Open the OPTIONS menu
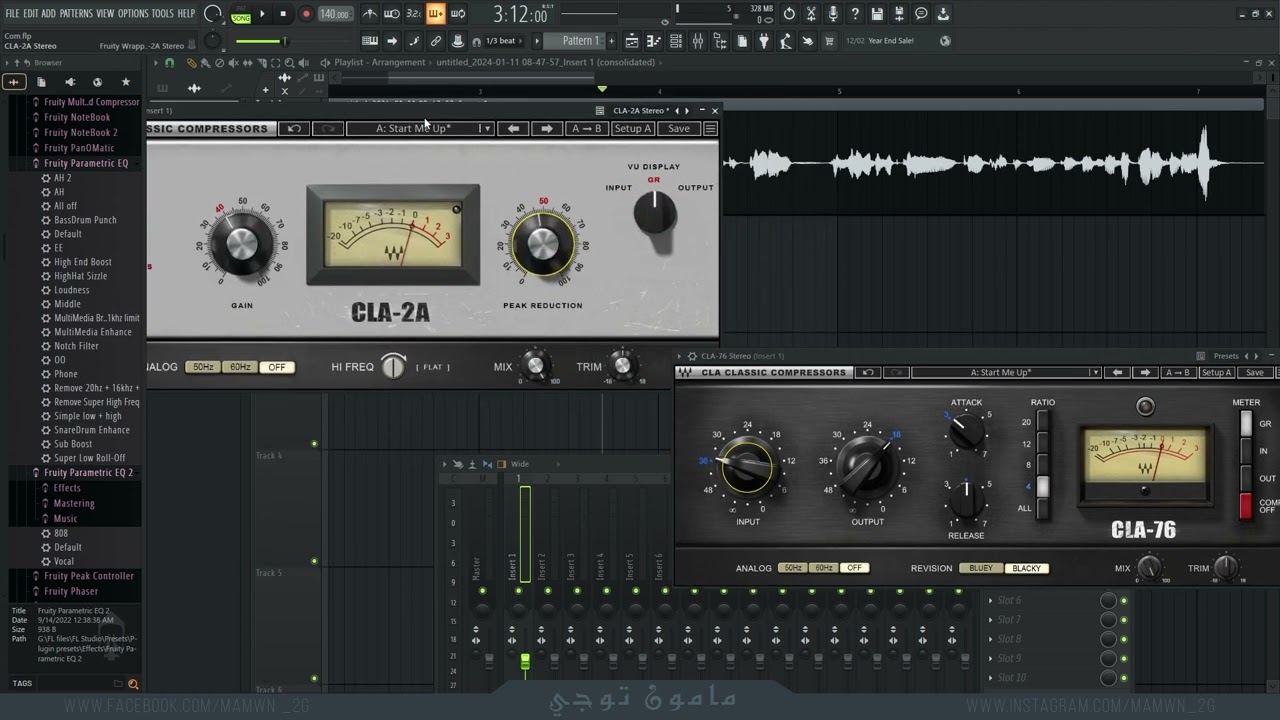Image resolution: width=1280 pixels, height=720 pixels. (133, 14)
